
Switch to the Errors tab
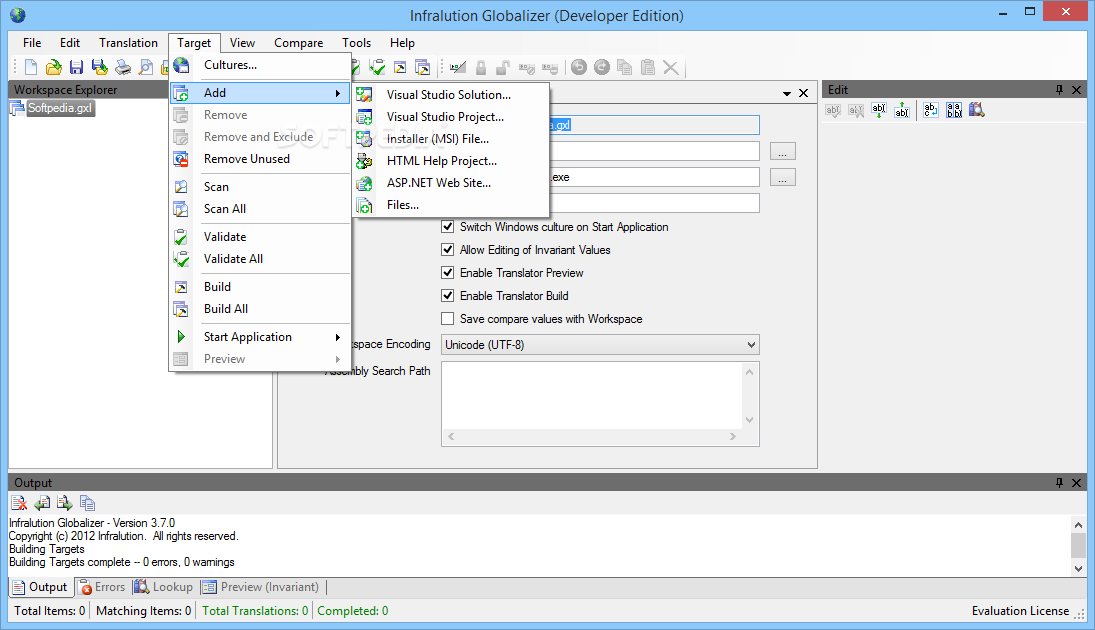(102, 587)
